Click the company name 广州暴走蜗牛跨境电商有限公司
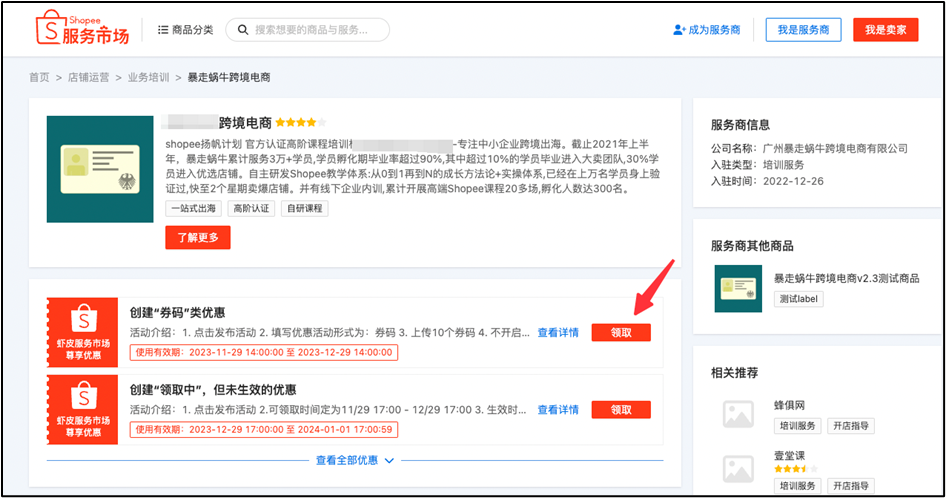This screenshot has width=946, height=498. click(835, 148)
